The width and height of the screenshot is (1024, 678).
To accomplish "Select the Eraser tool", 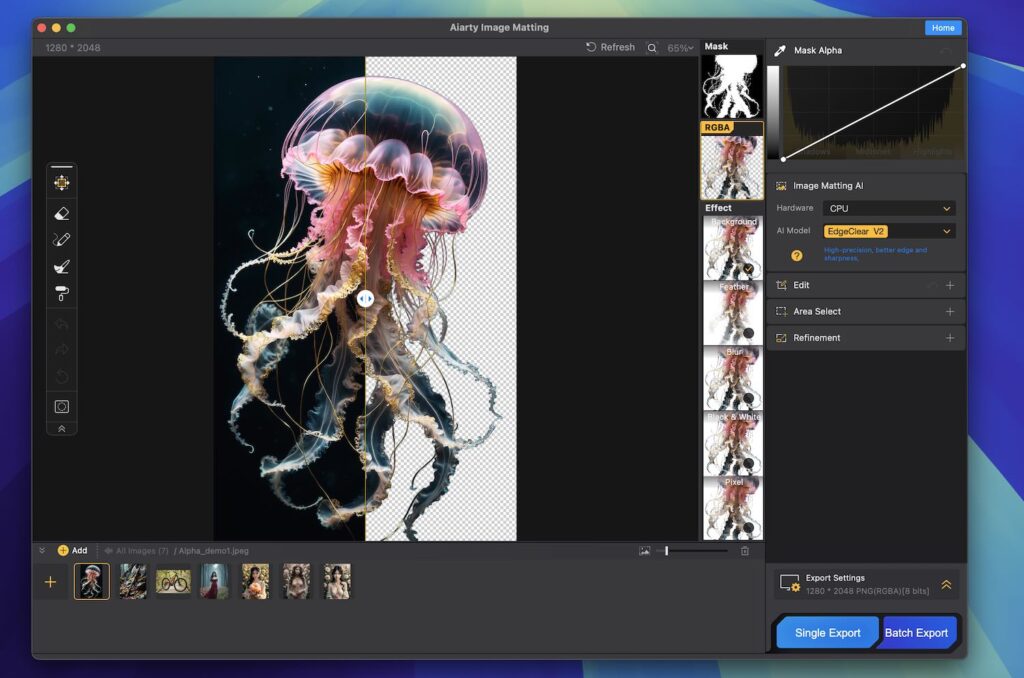I will click(x=61, y=213).
